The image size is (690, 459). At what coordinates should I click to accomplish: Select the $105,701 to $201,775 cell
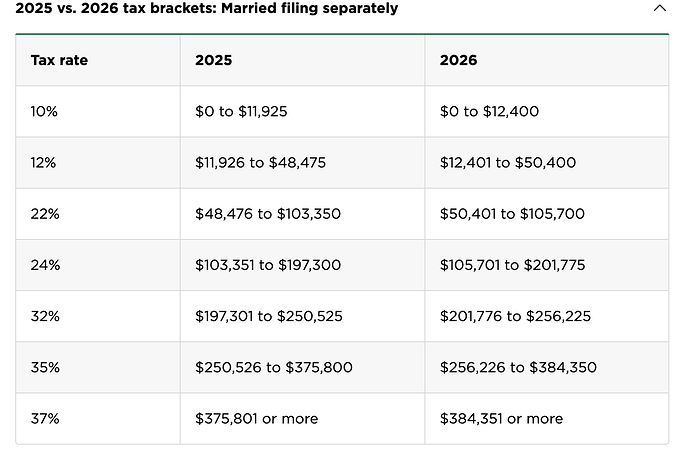click(512, 265)
